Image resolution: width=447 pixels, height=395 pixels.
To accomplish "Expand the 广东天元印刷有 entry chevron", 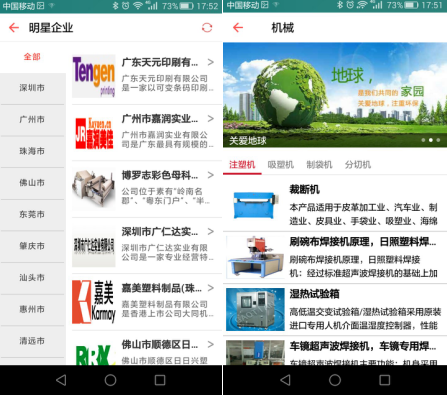I will pyautogui.click(x=211, y=62).
